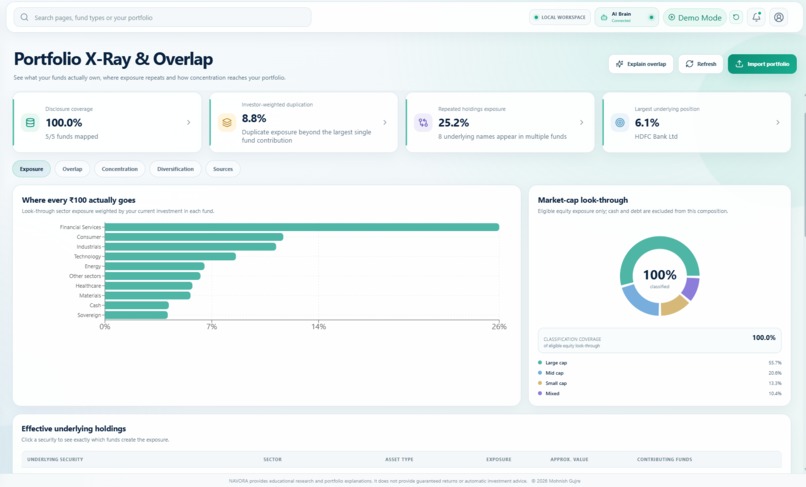Image resolution: width=806 pixels, height=487 pixels.
Task: Click the Healthcare bar in chart
Action: (149, 285)
